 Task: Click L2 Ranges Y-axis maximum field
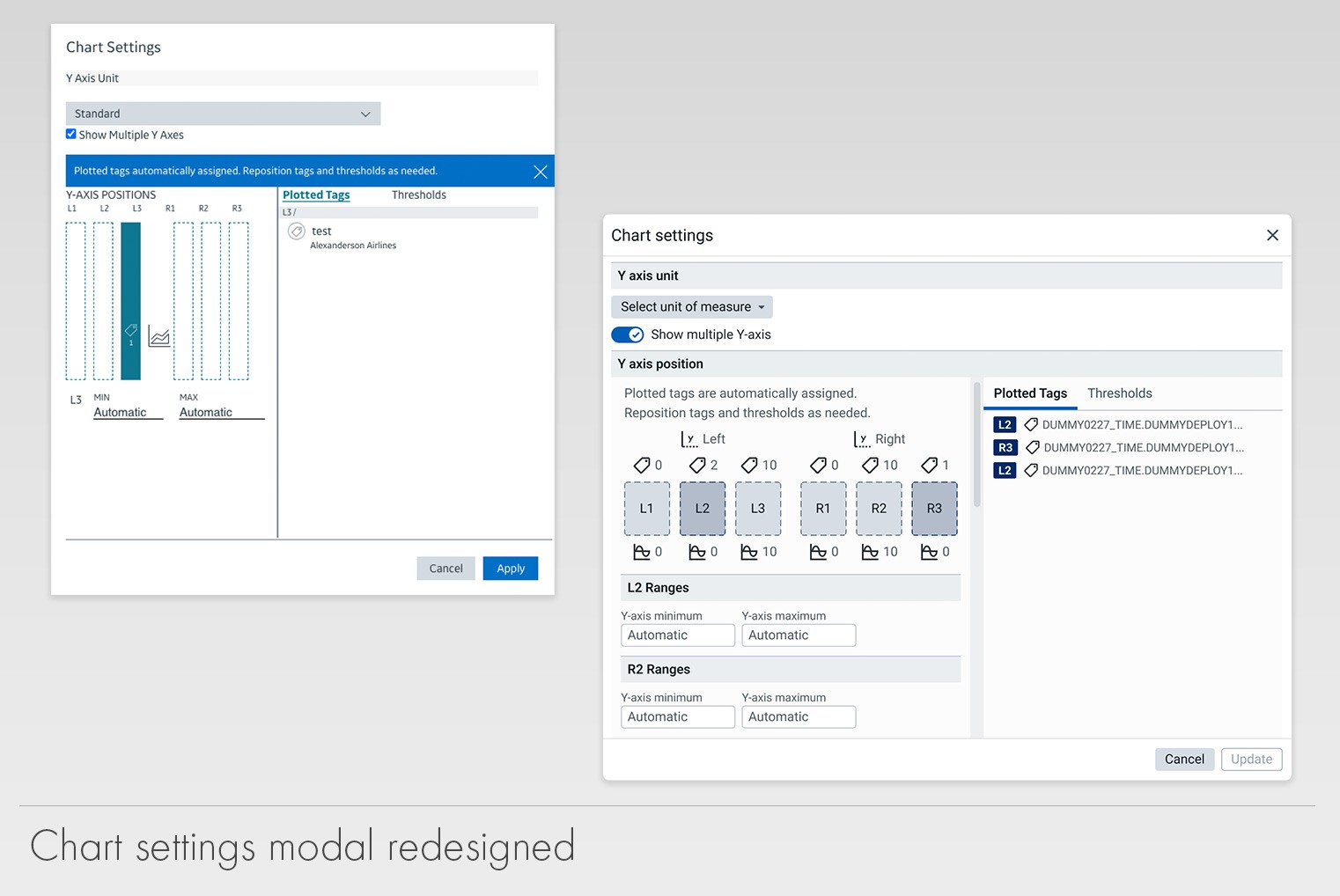click(799, 635)
